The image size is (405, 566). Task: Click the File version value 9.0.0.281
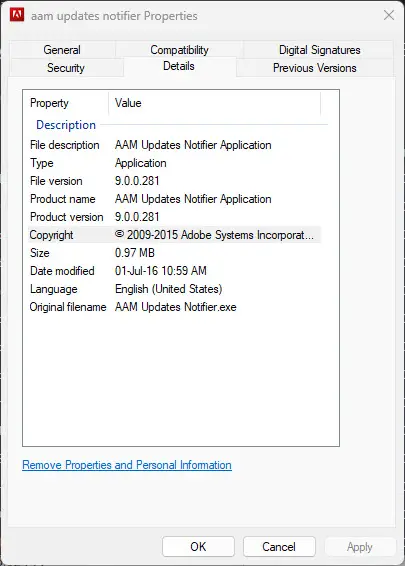[x=137, y=181]
